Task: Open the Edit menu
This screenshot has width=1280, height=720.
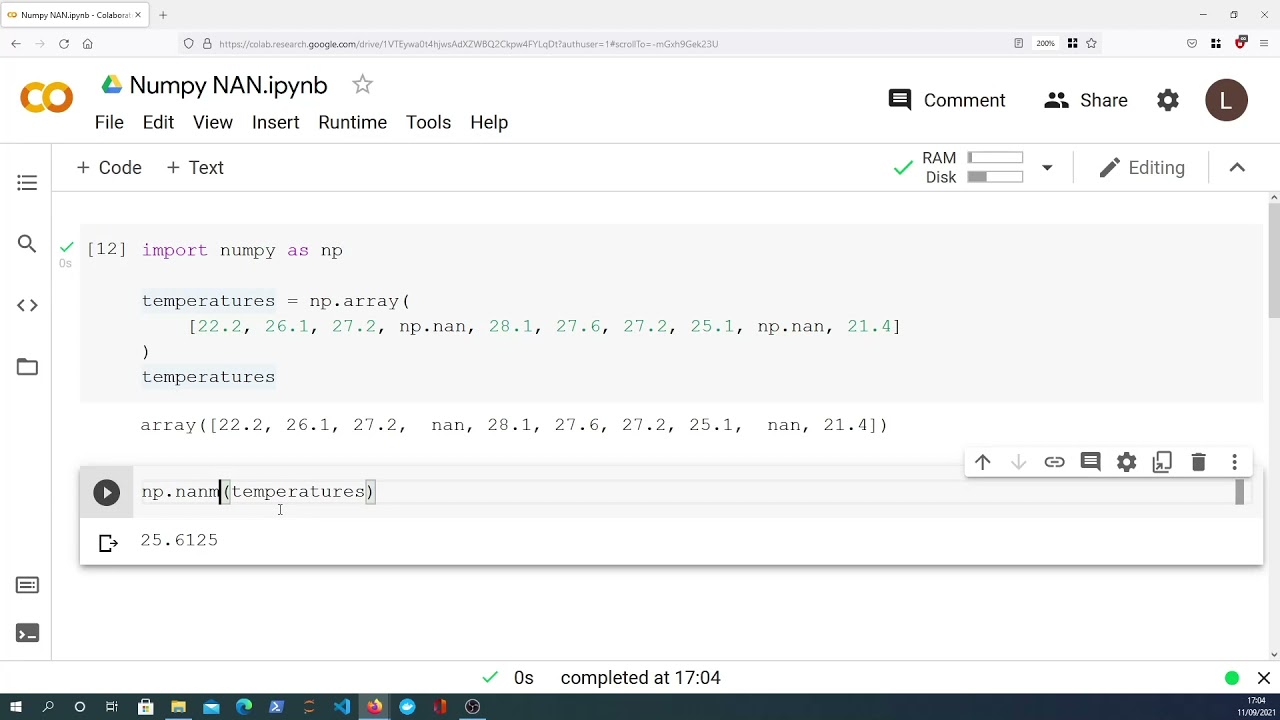Action: point(158,122)
